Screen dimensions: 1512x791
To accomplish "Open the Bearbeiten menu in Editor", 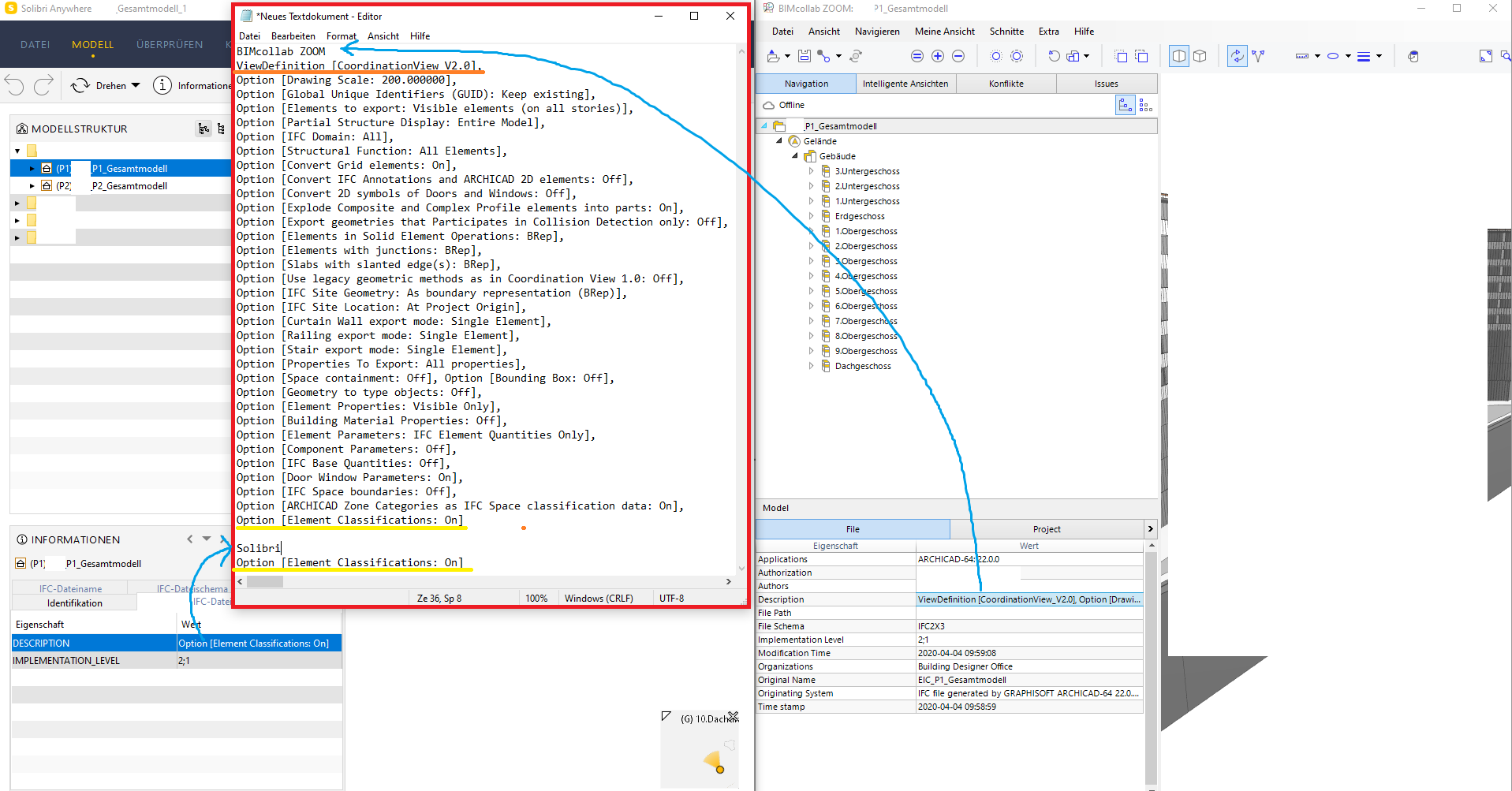I will [293, 36].
